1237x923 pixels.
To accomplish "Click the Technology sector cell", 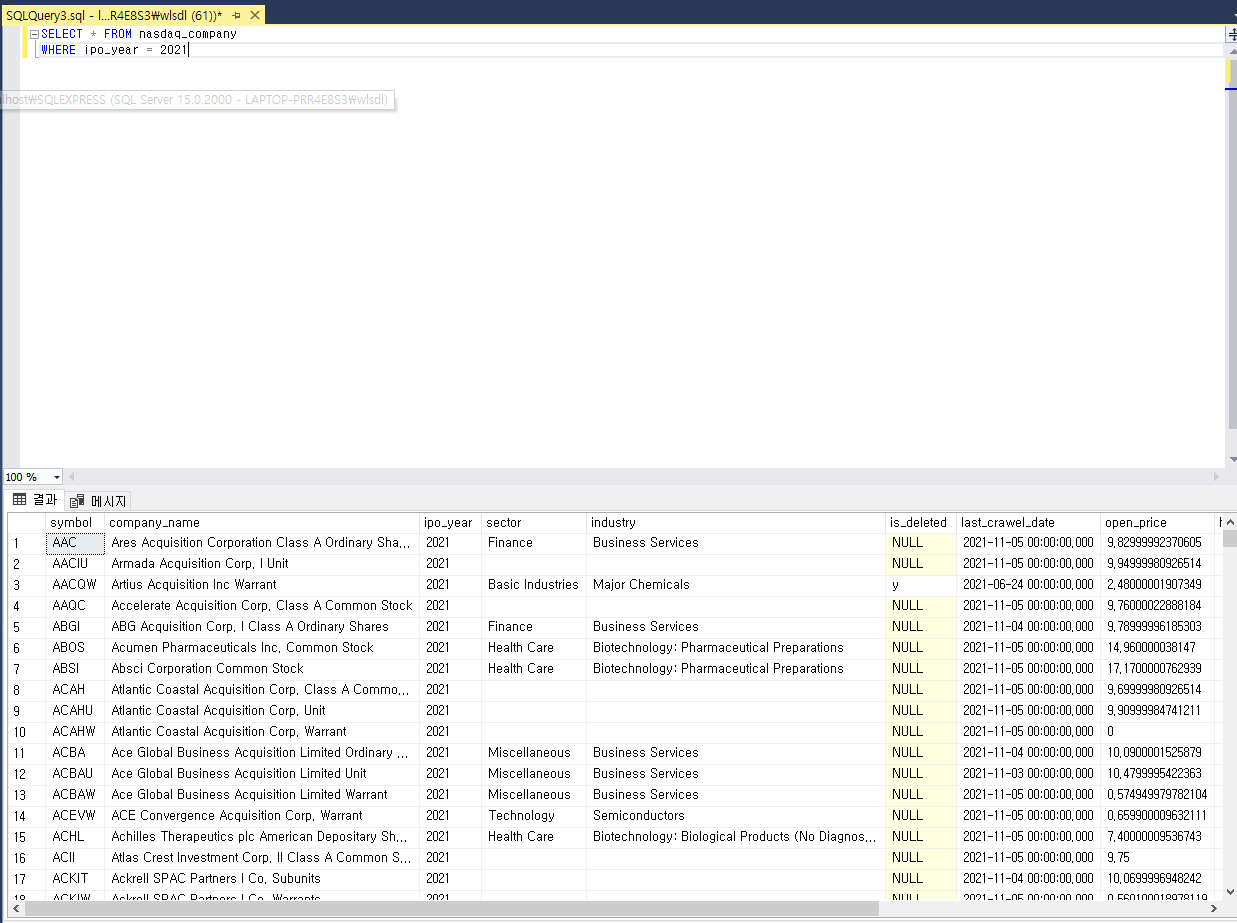I will [x=534, y=816].
